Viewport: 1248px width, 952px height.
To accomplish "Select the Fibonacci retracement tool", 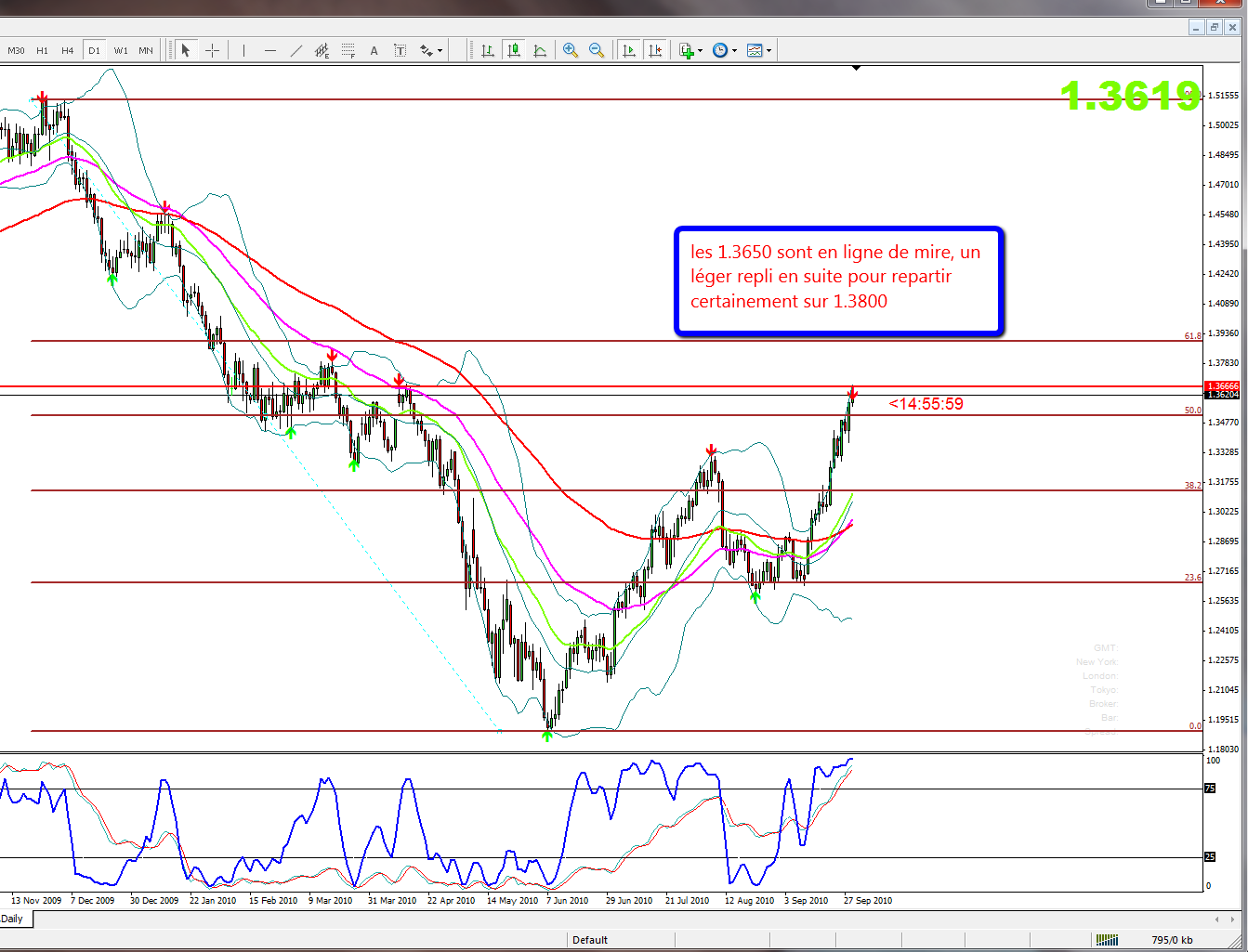I will 348,50.
